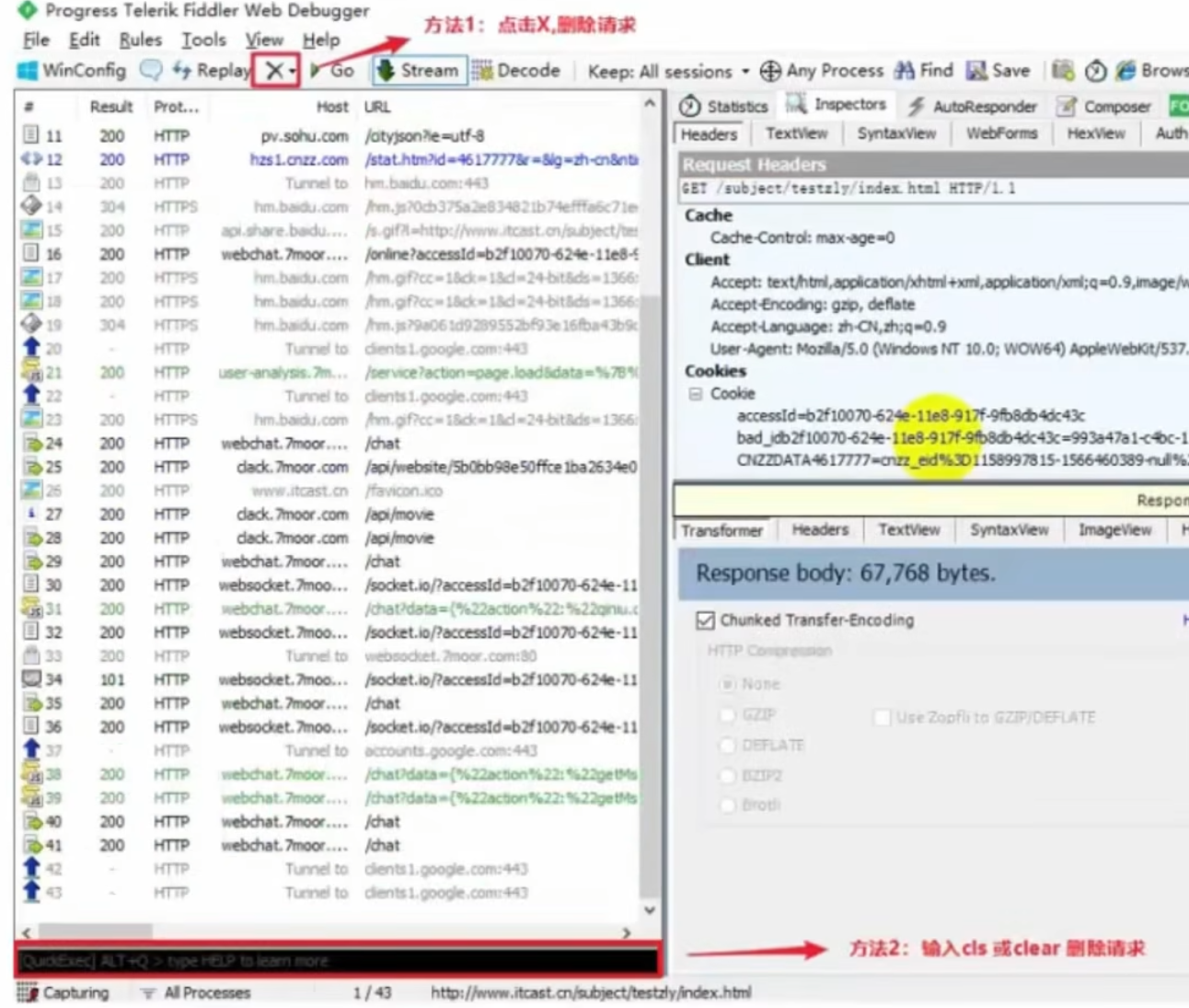Click the session list scroll down arrow
The width and height of the screenshot is (1189, 1008).
tap(650, 910)
